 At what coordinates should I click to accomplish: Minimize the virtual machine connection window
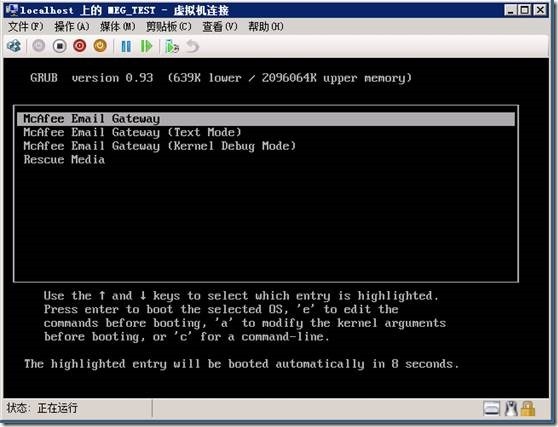(x=510, y=10)
